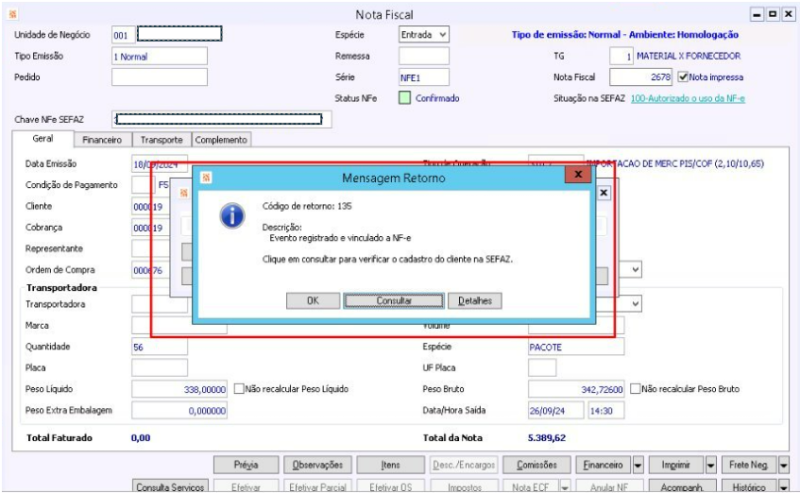
Task: Switch to the Geral tab
Action: [43, 138]
